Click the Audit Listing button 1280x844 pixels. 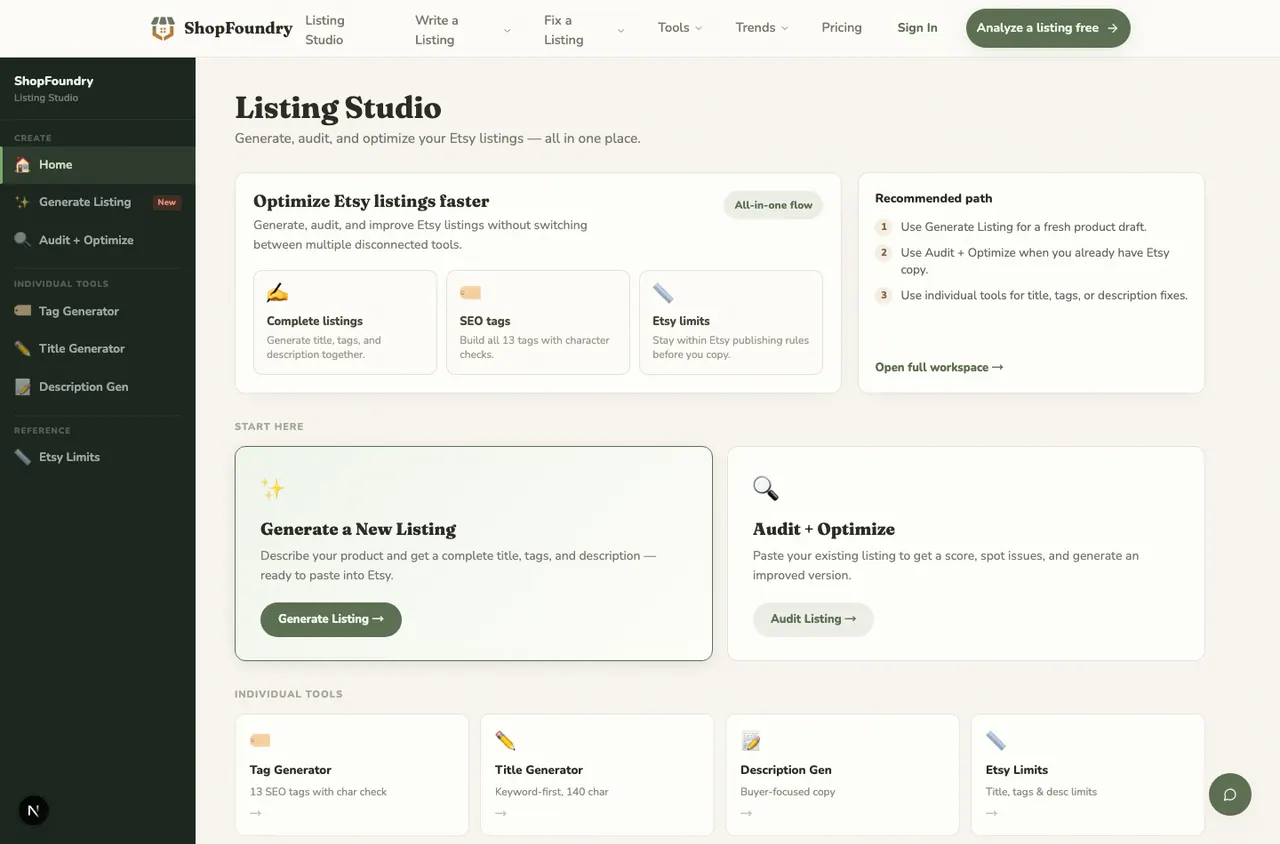pyautogui.click(x=813, y=619)
